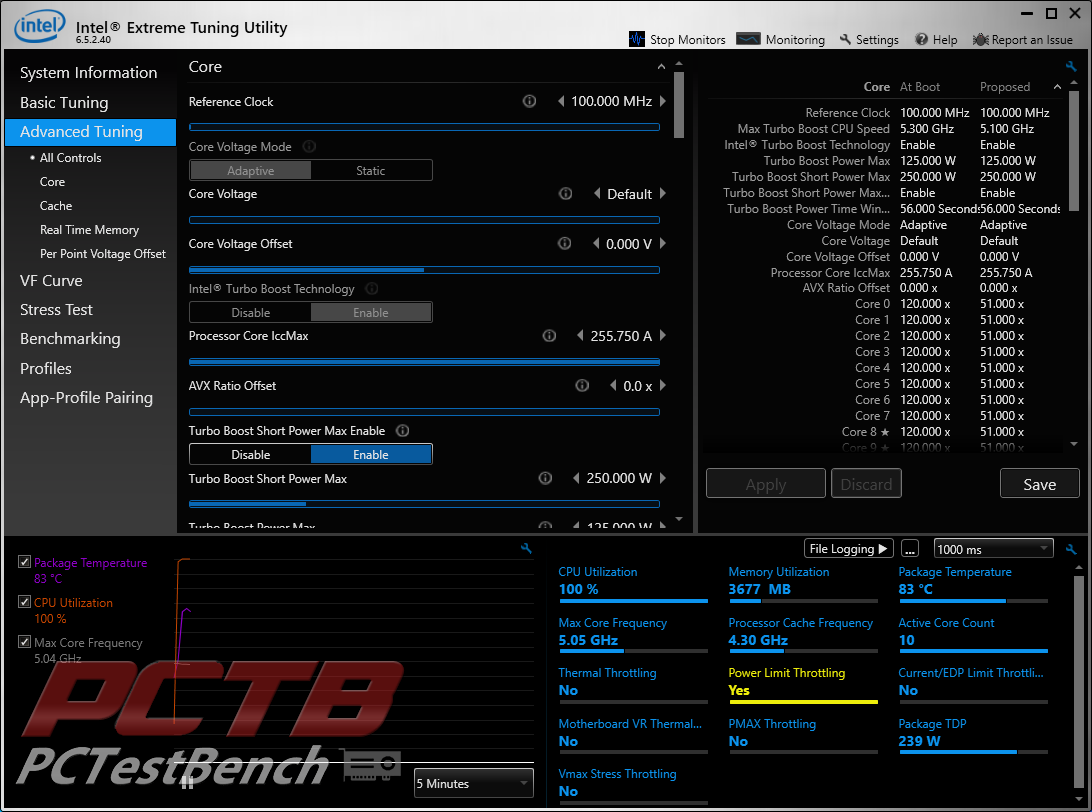Open wrench settings for proposed values panel
Screen dimensions: 1092x812
[x=1071, y=66]
